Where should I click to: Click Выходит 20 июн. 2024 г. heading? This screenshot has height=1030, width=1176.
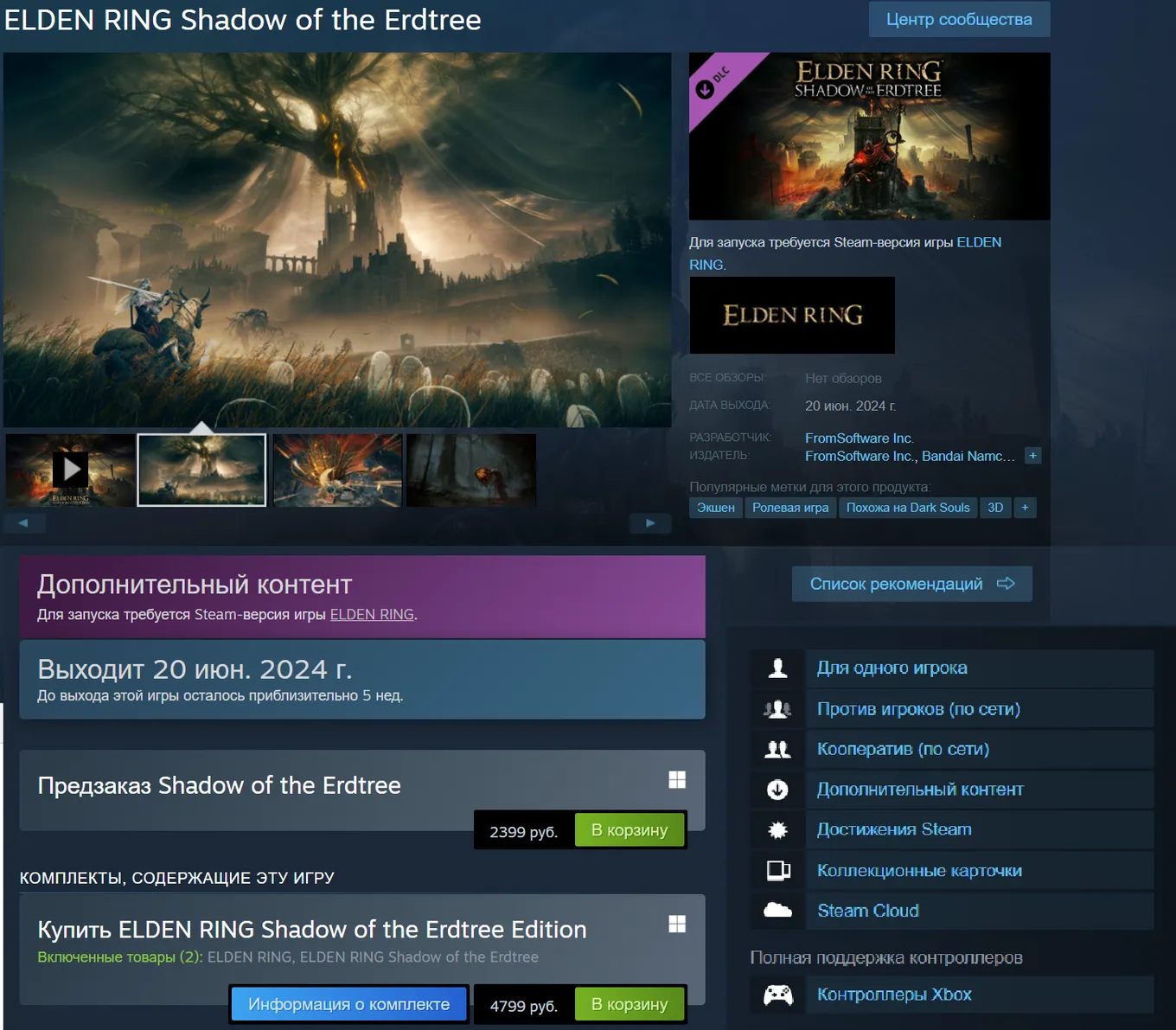pos(195,669)
